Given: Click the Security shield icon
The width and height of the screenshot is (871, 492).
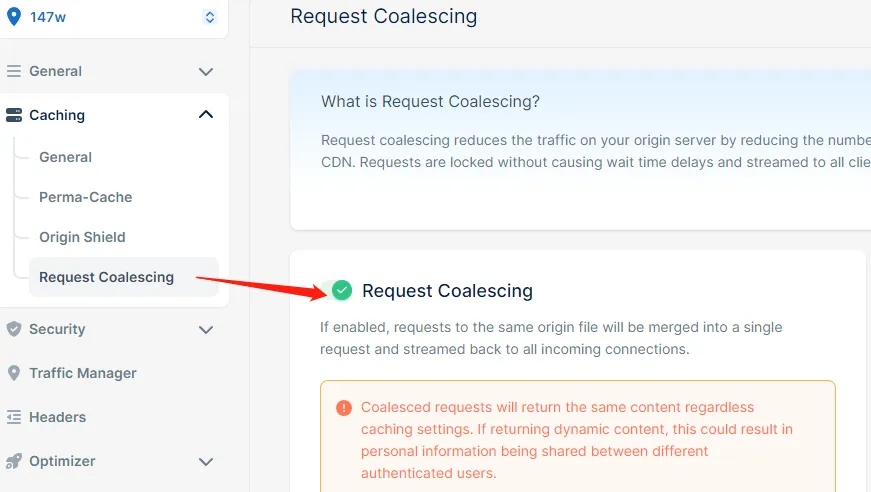Looking at the screenshot, I should click(x=14, y=329).
